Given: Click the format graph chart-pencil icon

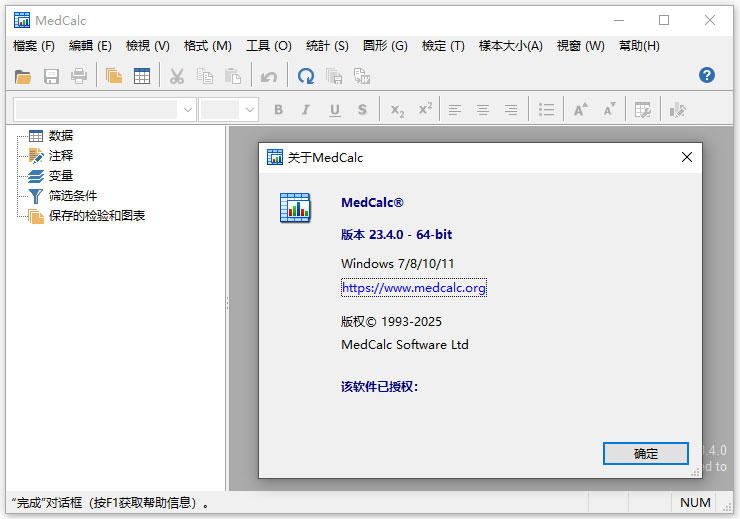Looking at the screenshot, I should 678,110.
